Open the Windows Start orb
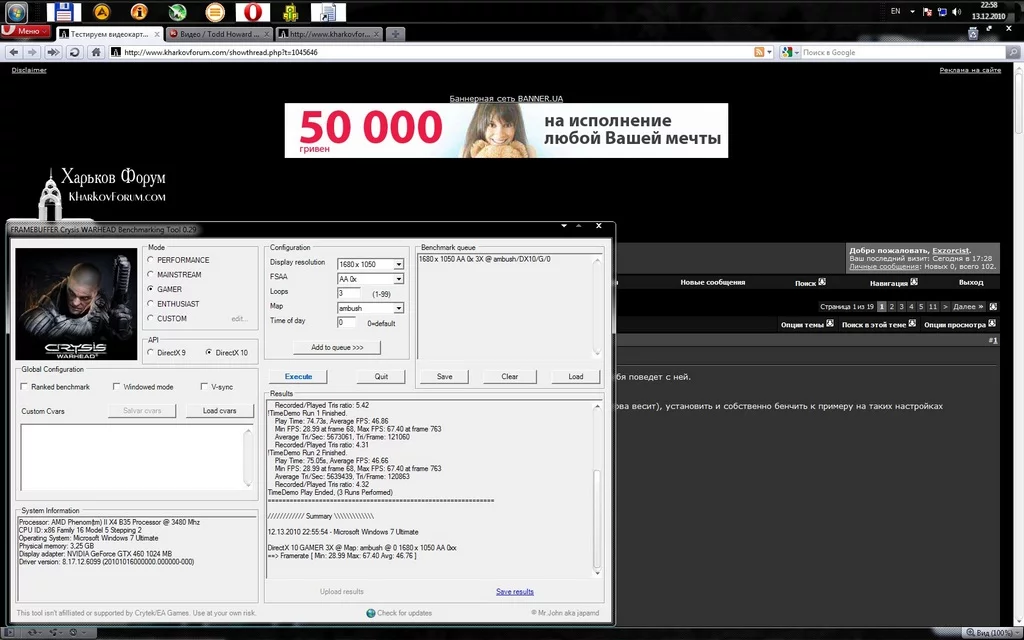The image size is (1024, 640). [x=16, y=12]
